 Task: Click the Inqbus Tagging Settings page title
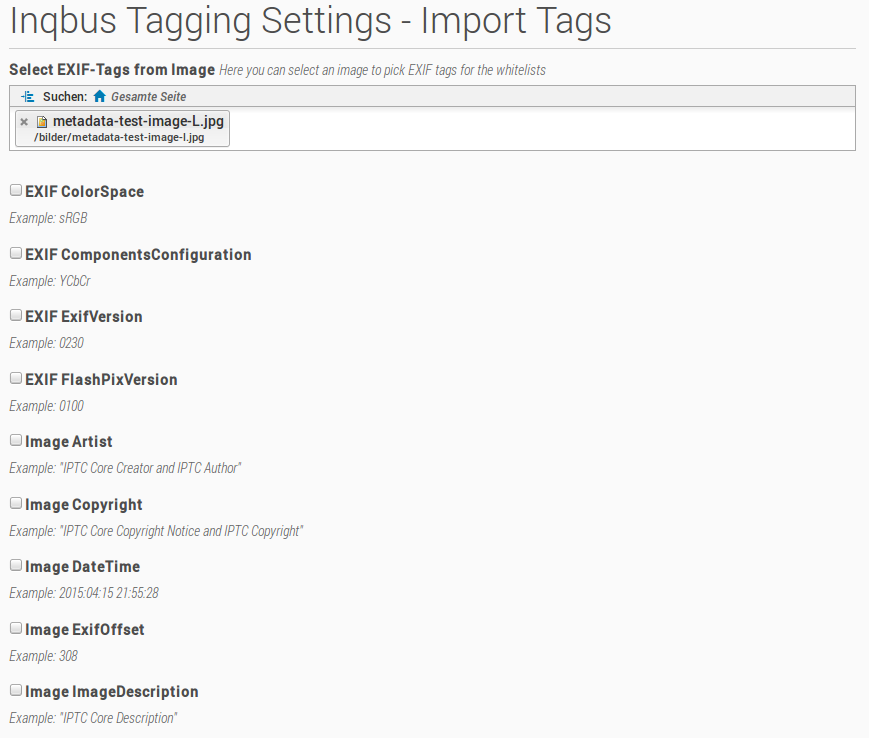[310, 21]
